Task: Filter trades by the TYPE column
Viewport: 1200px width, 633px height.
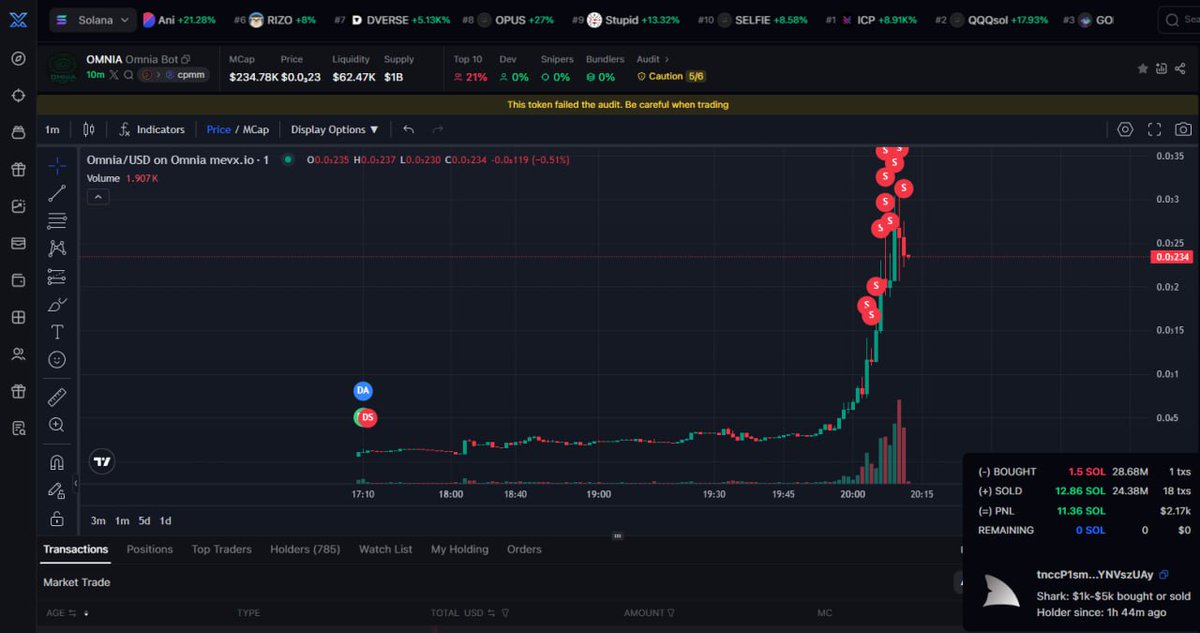Action: pyautogui.click(x=248, y=613)
